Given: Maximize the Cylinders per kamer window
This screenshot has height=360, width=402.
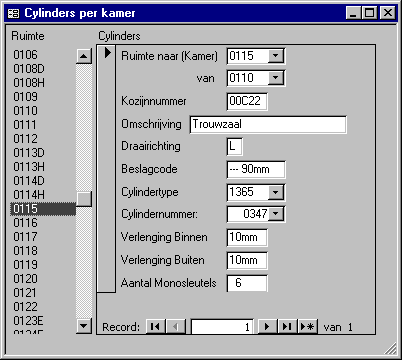Looking at the screenshot, I should pyautogui.click(x=370, y=13).
